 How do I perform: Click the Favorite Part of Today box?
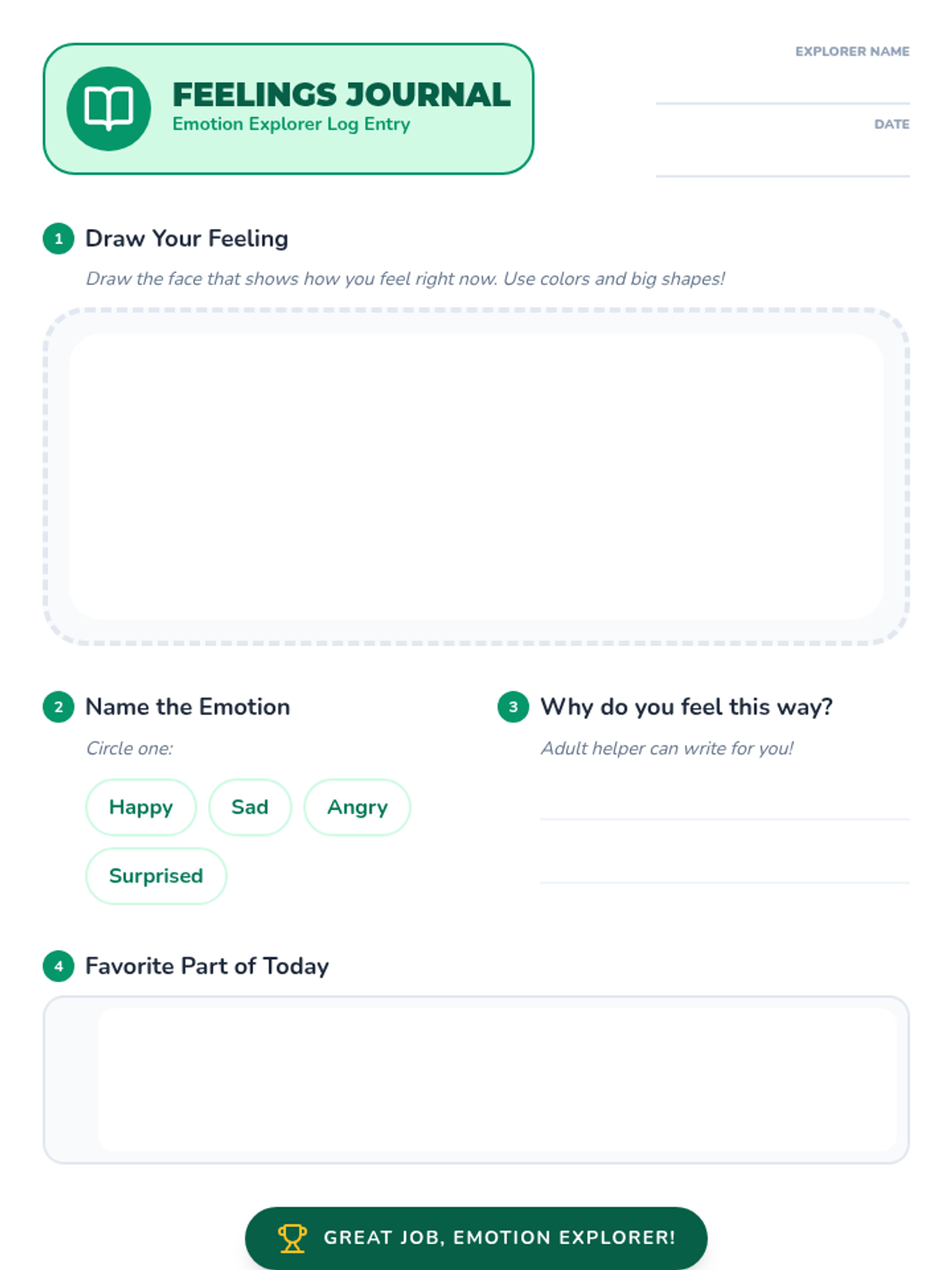(x=476, y=1080)
